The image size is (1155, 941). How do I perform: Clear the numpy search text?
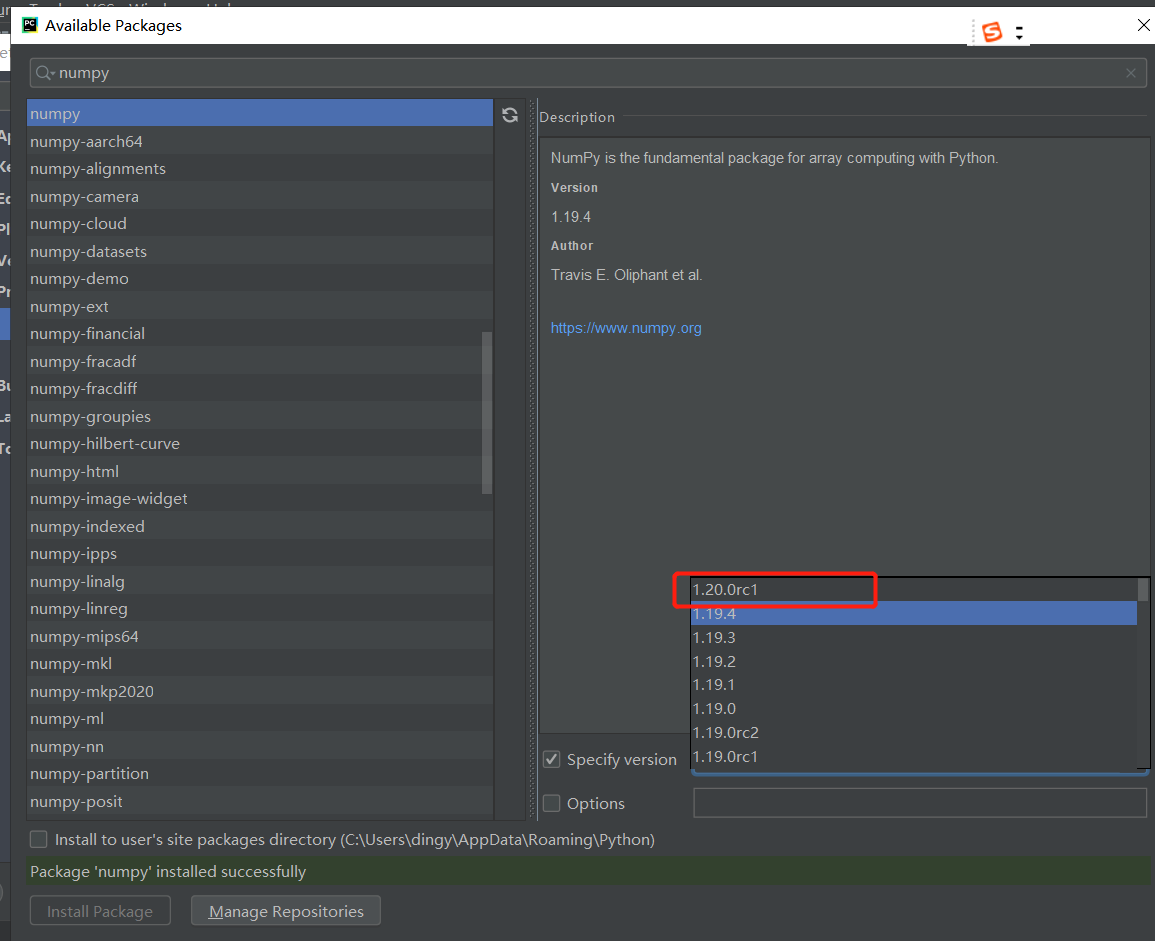click(1131, 73)
